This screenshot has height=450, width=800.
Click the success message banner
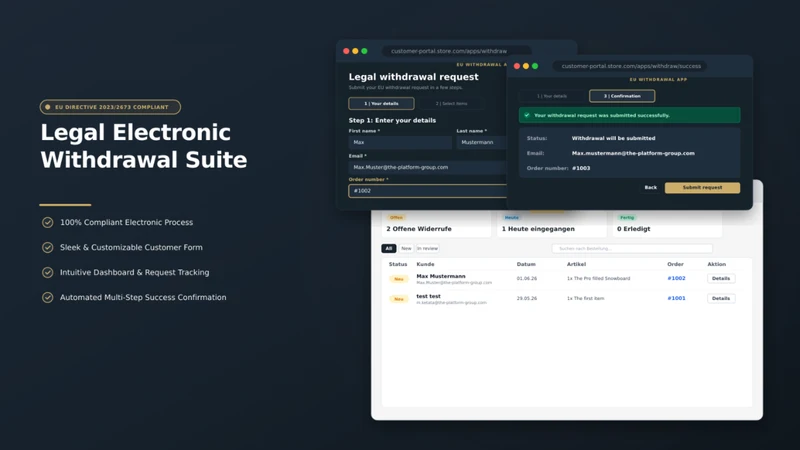(x=630, y=115)
